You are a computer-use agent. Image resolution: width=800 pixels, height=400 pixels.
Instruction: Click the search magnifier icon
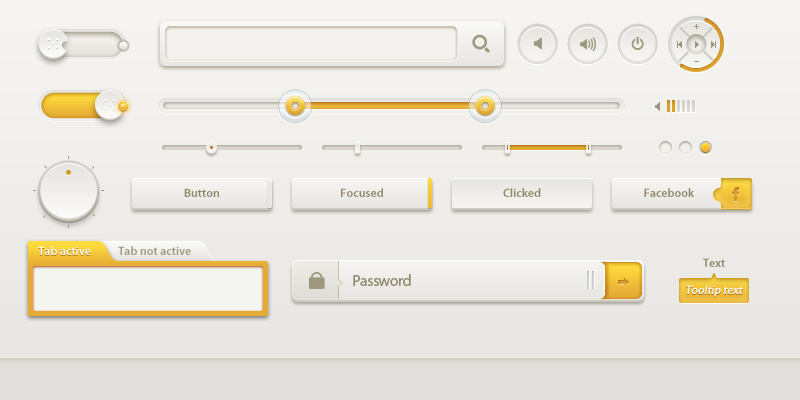coord(481,44)
